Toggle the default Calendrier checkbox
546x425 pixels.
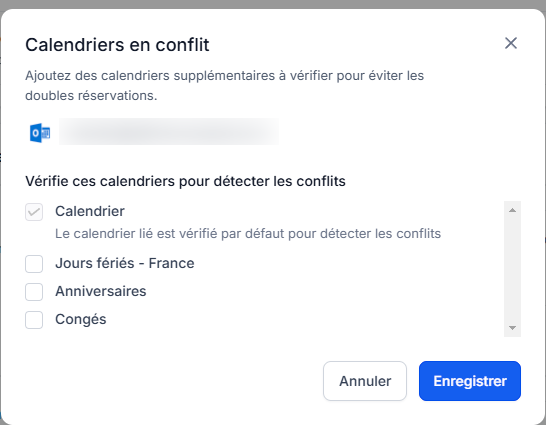34,212
